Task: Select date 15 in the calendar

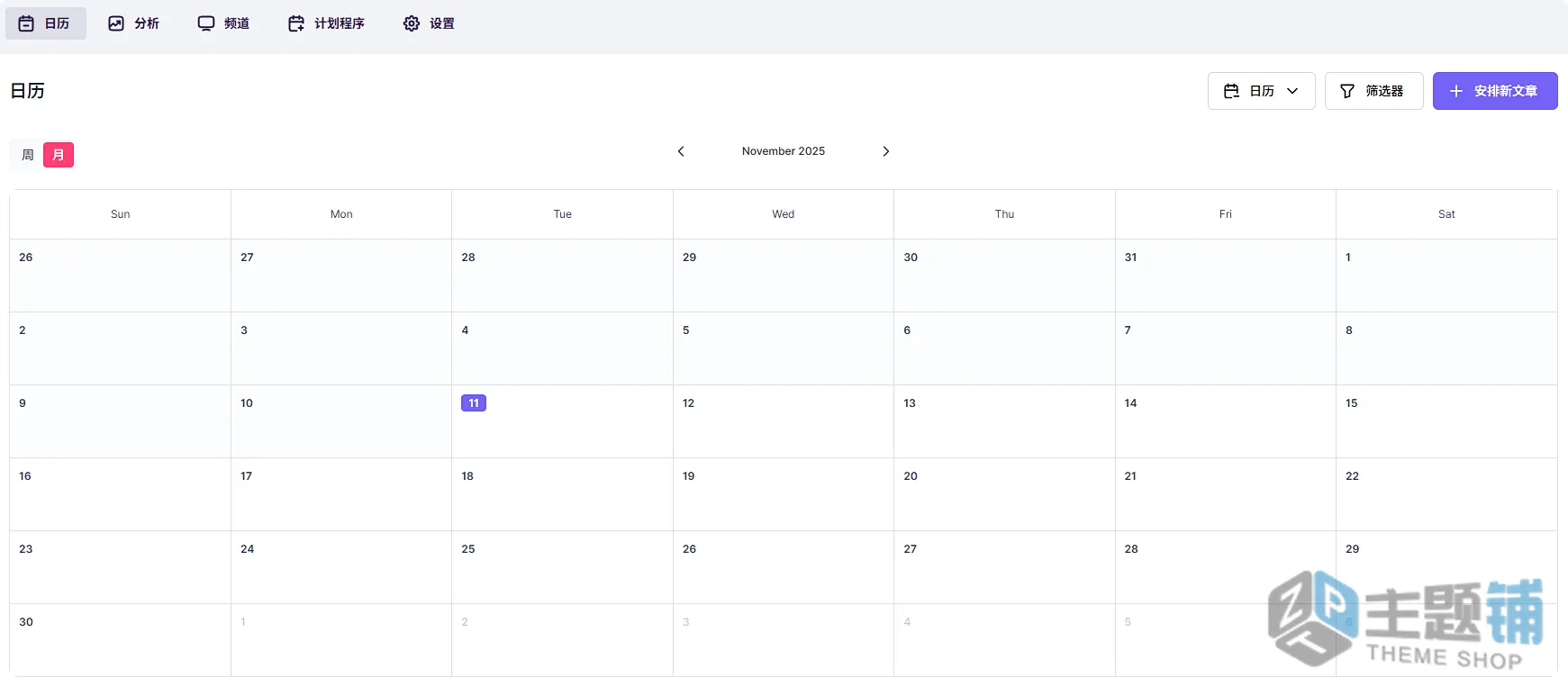Action: [x=1446, y=421]
